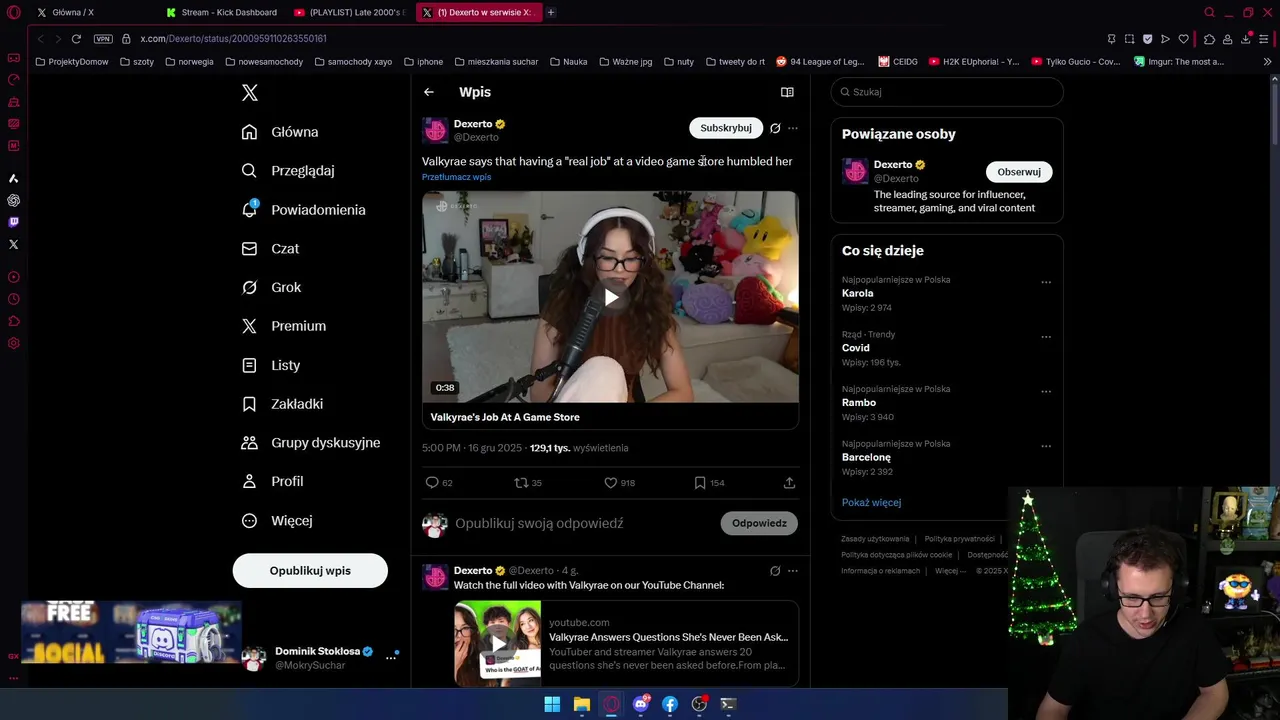The width and height of the screenshot is (1280, 720).
Task: Open Grok in the navigation
Action: 272,287
